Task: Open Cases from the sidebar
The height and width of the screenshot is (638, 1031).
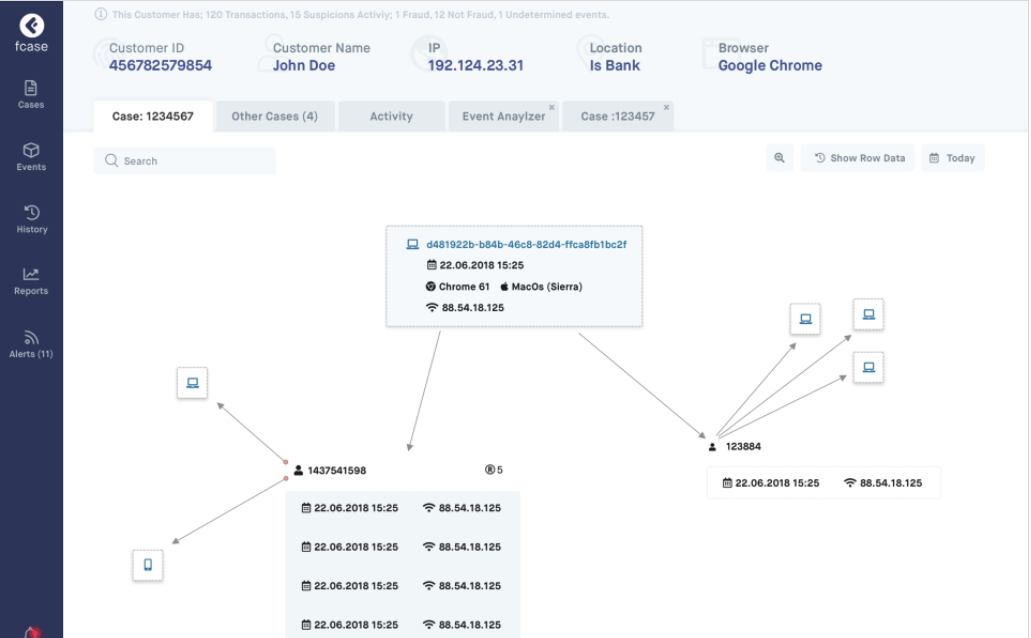Action: click(31, 94)
